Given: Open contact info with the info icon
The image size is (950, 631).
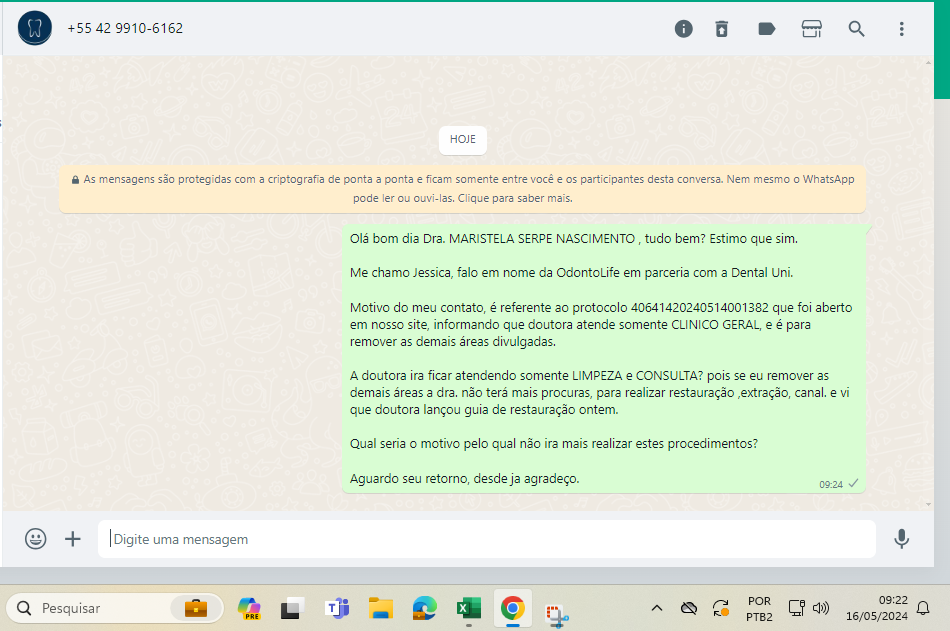Looking at the screenshot, I should click(x=683, y=28).
